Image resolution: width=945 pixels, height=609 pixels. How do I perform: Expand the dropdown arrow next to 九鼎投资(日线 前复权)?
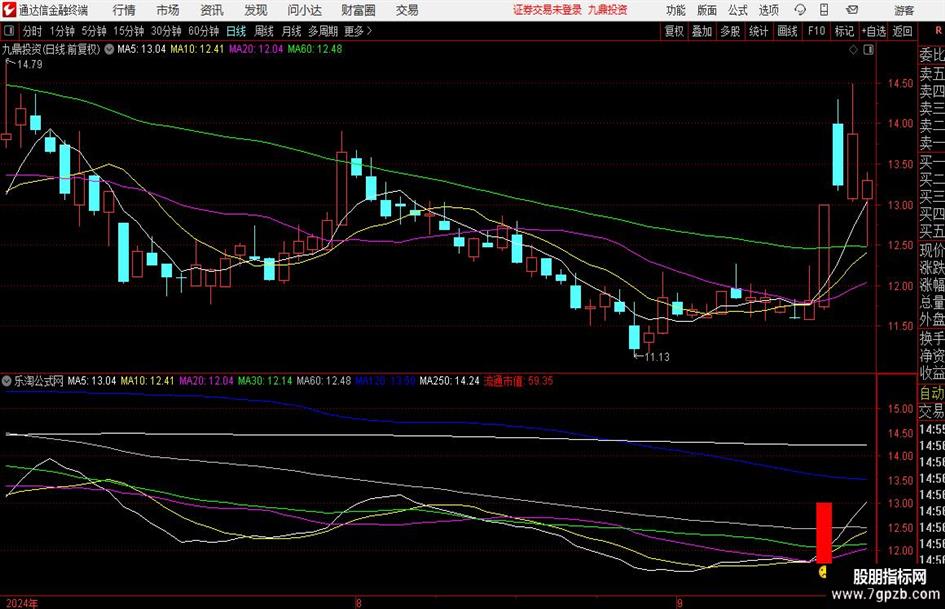click(109, 49)
